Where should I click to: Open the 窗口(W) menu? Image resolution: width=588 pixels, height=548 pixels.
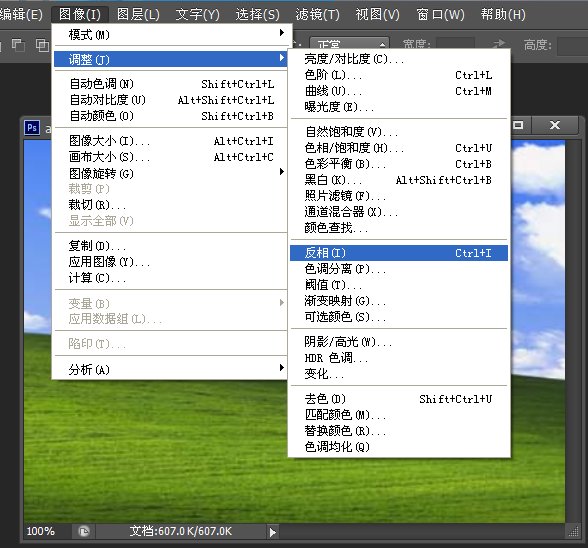(440, 14)
